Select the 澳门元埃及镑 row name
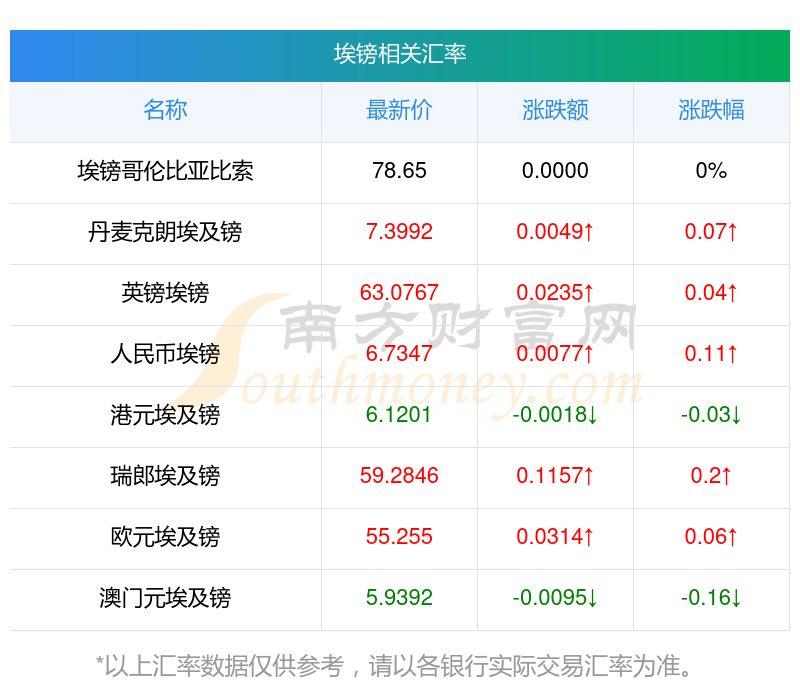The width and height of the screenshot is (800, 697). (165, 598)
